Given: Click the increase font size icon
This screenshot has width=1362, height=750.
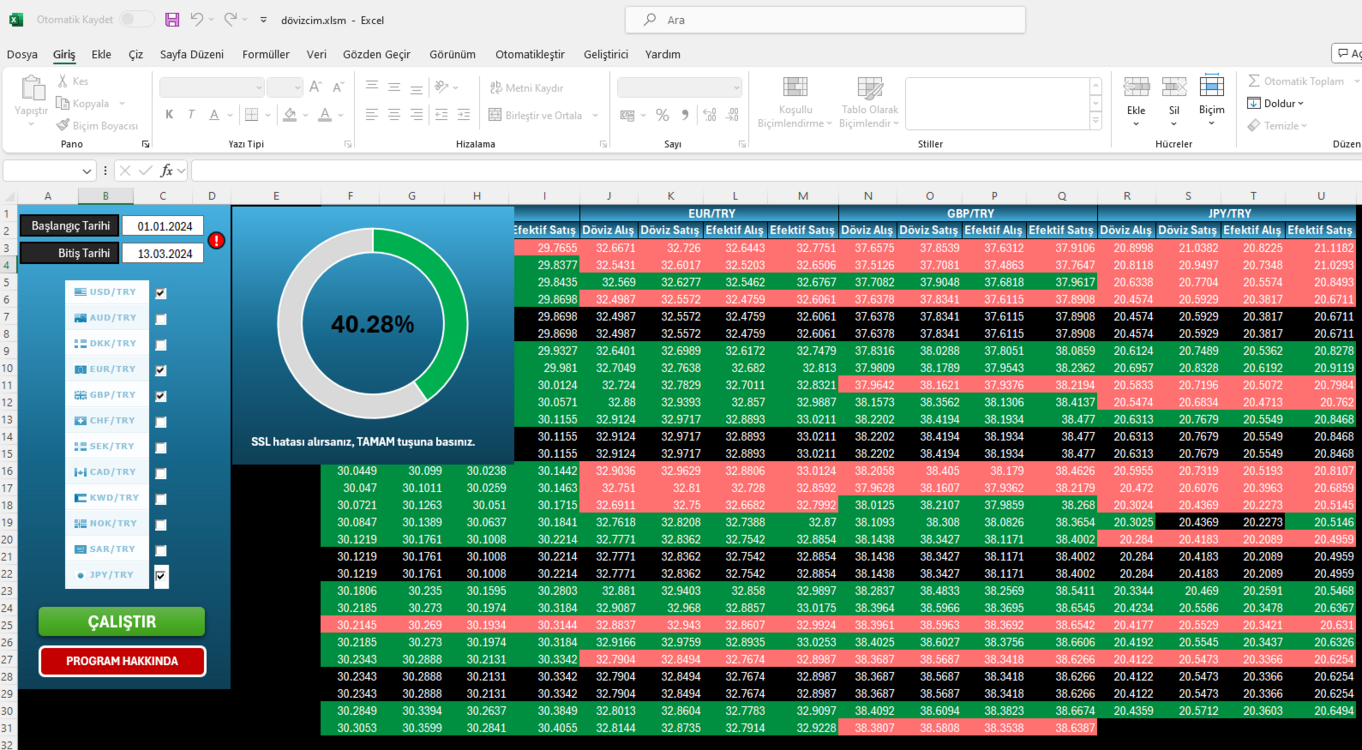Looking at the screenshot, I should click(317, 87).
